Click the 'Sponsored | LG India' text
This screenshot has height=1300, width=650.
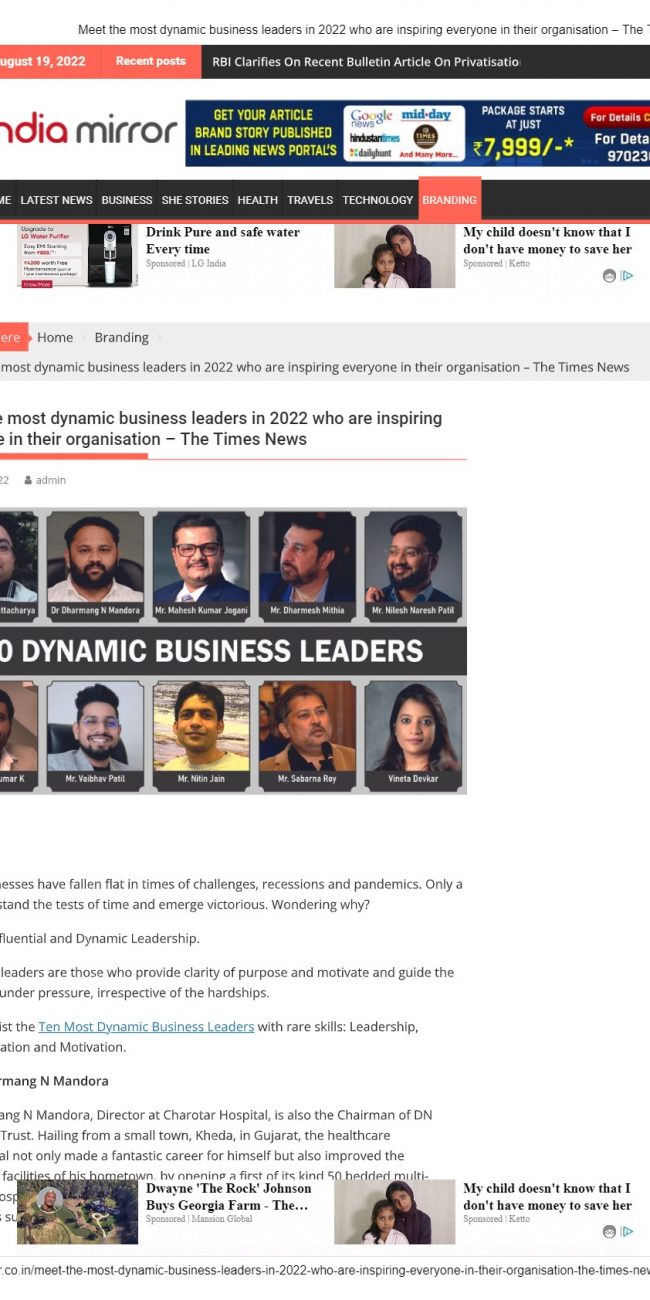[x=186, y=264]
